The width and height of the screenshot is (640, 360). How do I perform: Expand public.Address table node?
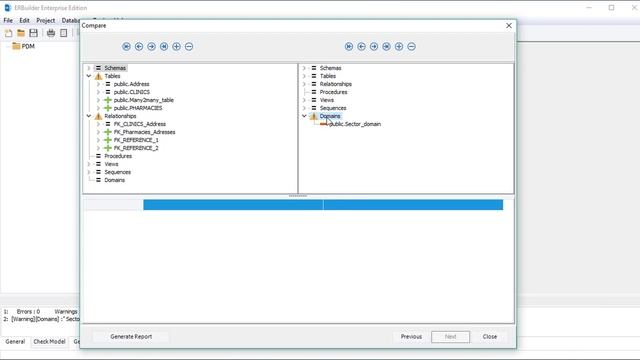[98, 84]
